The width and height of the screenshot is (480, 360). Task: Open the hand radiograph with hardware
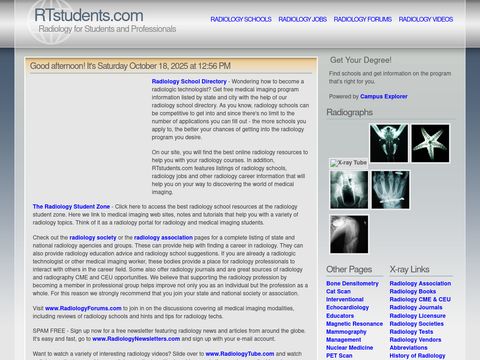coord(391,190)
